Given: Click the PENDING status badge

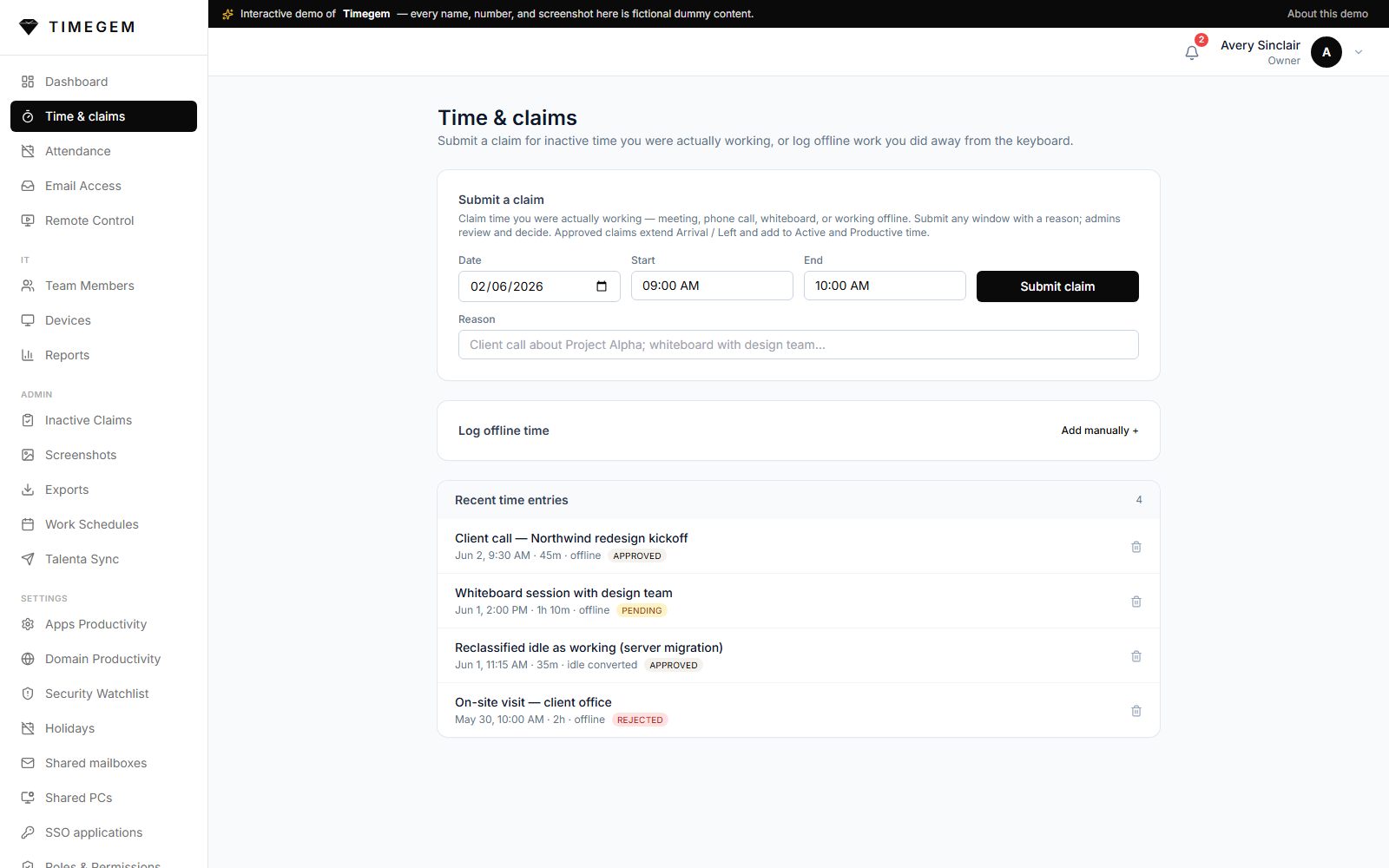Looking at the screenshot, I should coord(642,610).
